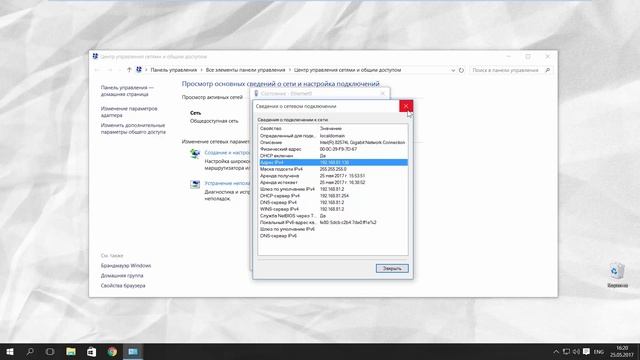Open Изменить дополнительные параметры общего доступа

coord(133,129)
